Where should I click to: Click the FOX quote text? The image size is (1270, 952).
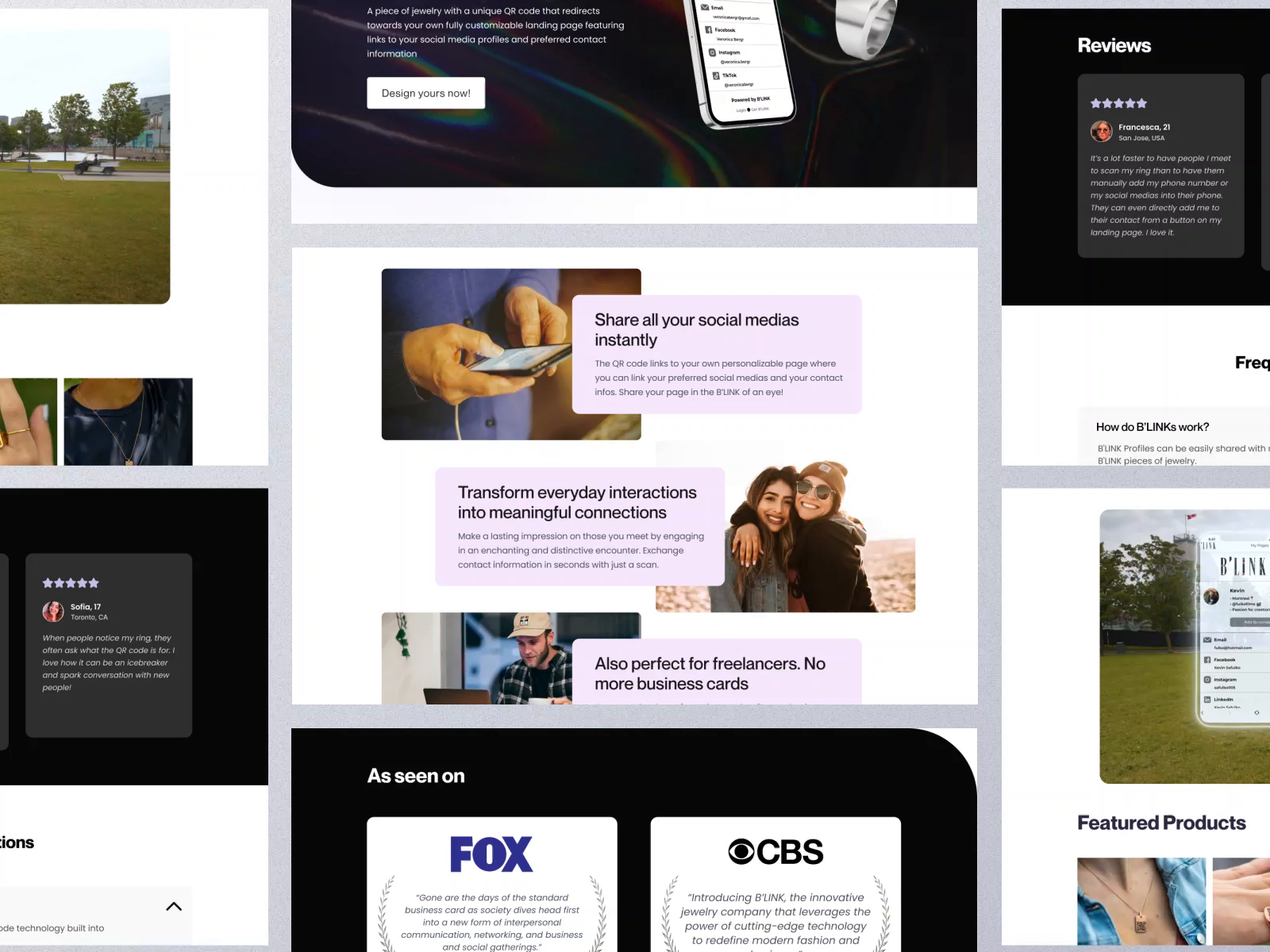click(491, 922)
